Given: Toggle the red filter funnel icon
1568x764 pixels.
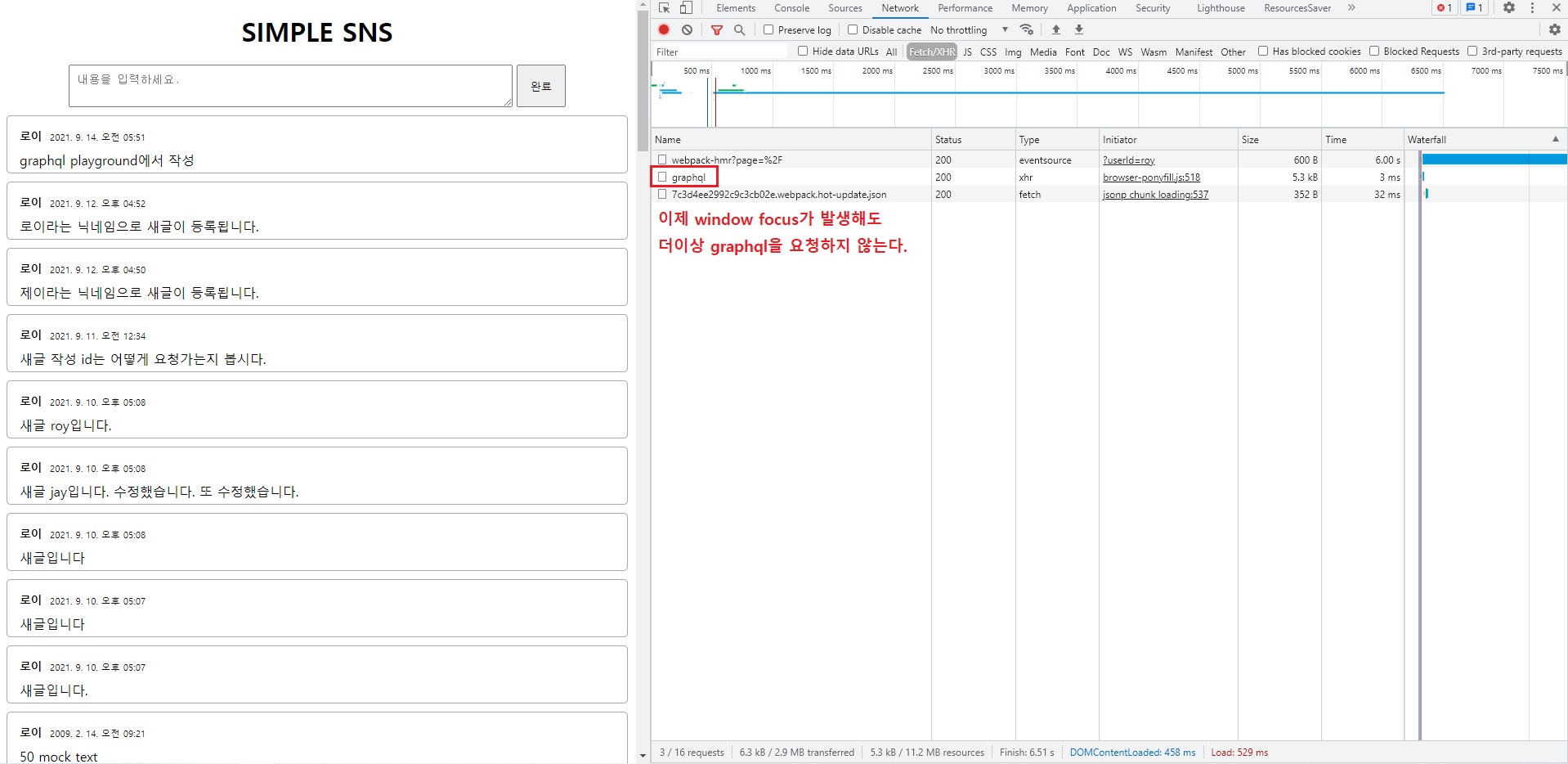Looking at the screenshot, I should (x=716, y=30).
